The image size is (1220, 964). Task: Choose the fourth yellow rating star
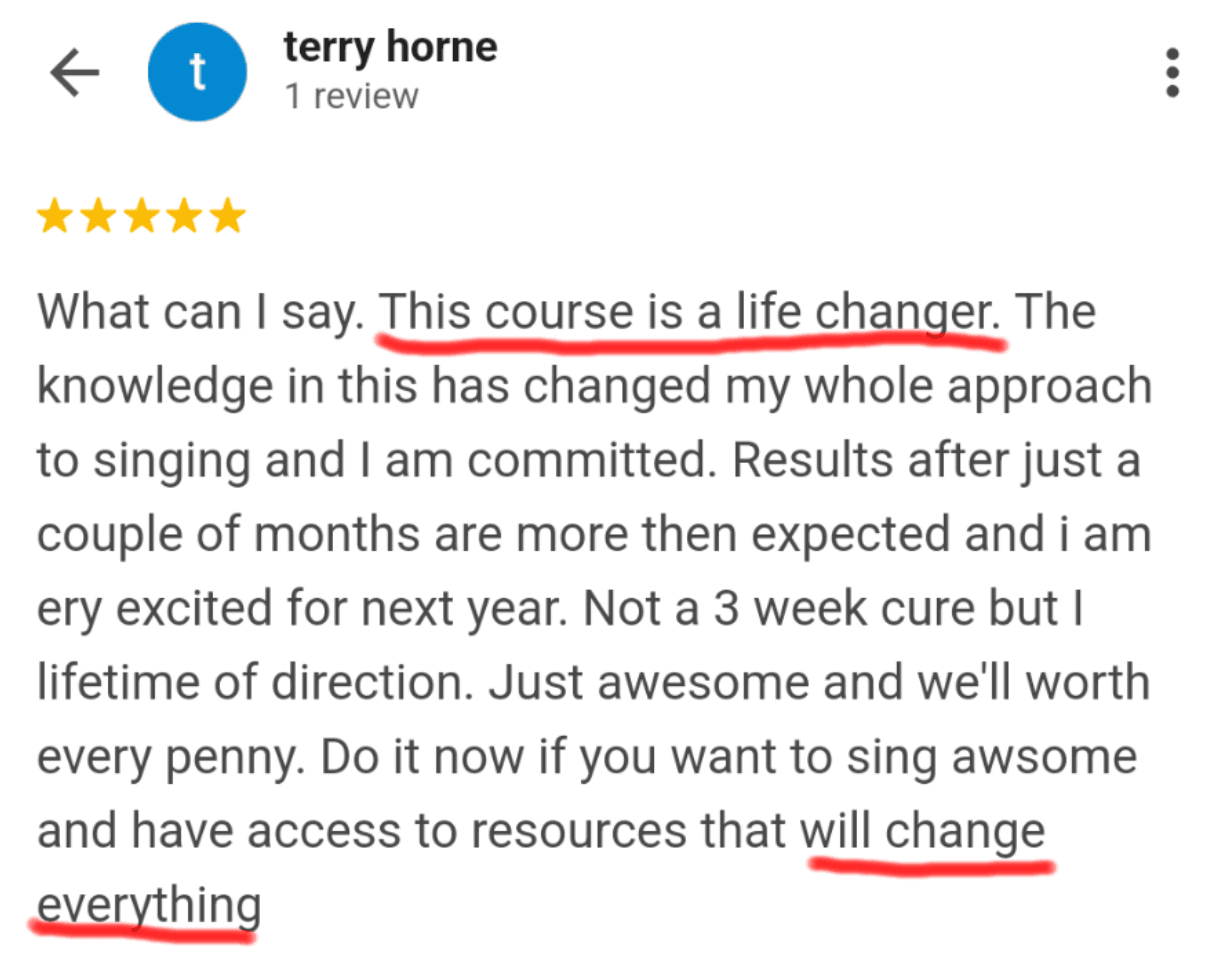tap(185, 216)
